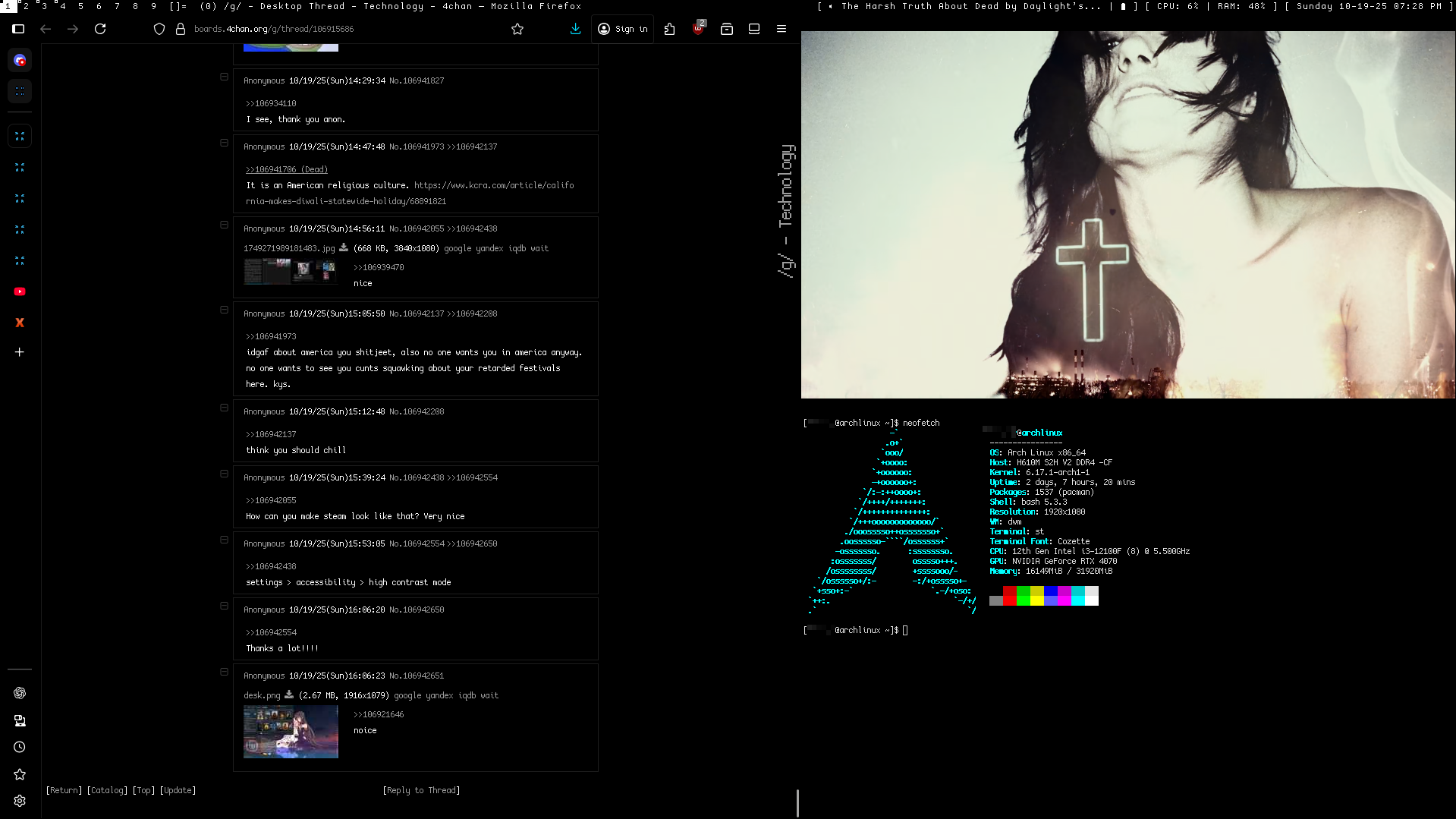Collapse post No.106942137
The width and height of the screenshot is (1456, 819).
click(x=224, y=310)
